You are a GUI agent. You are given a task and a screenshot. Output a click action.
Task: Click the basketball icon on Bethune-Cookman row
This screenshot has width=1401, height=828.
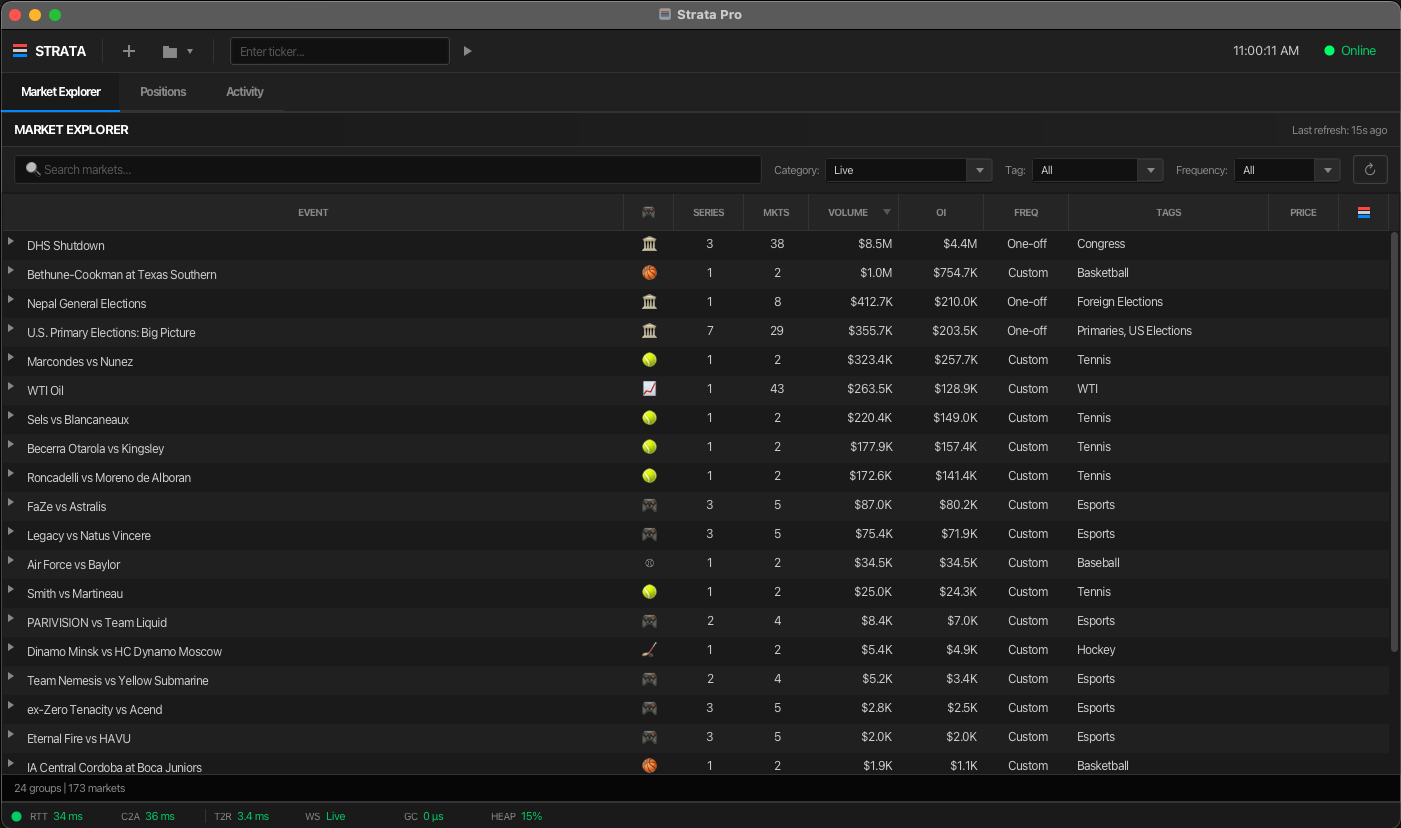(x=649, y=272)
